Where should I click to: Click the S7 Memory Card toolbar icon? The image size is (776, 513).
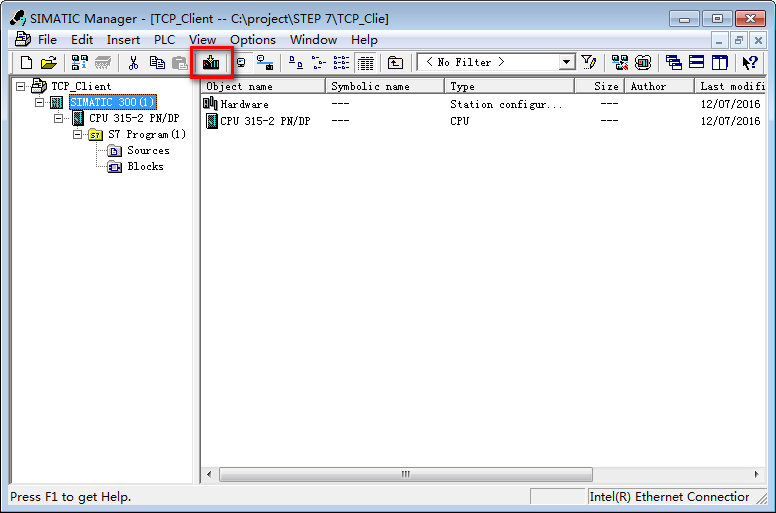[x=103, y=62]
